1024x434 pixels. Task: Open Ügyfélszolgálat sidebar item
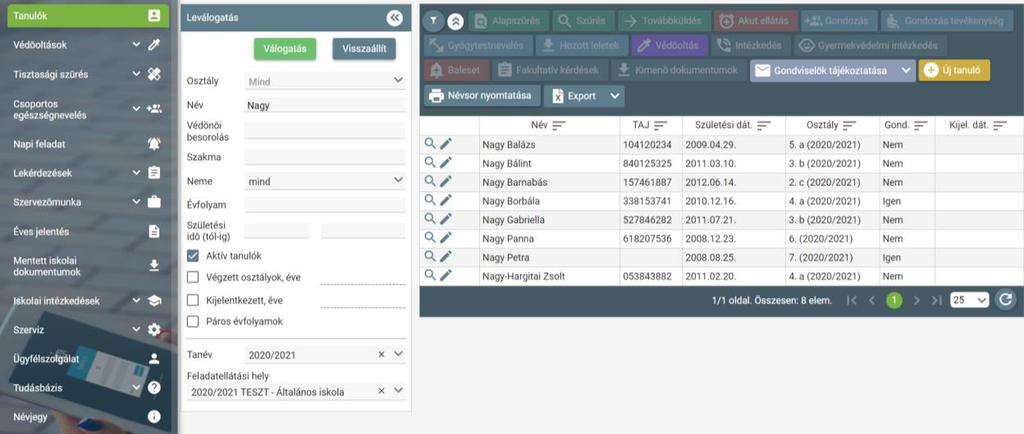tap(88, 358)
